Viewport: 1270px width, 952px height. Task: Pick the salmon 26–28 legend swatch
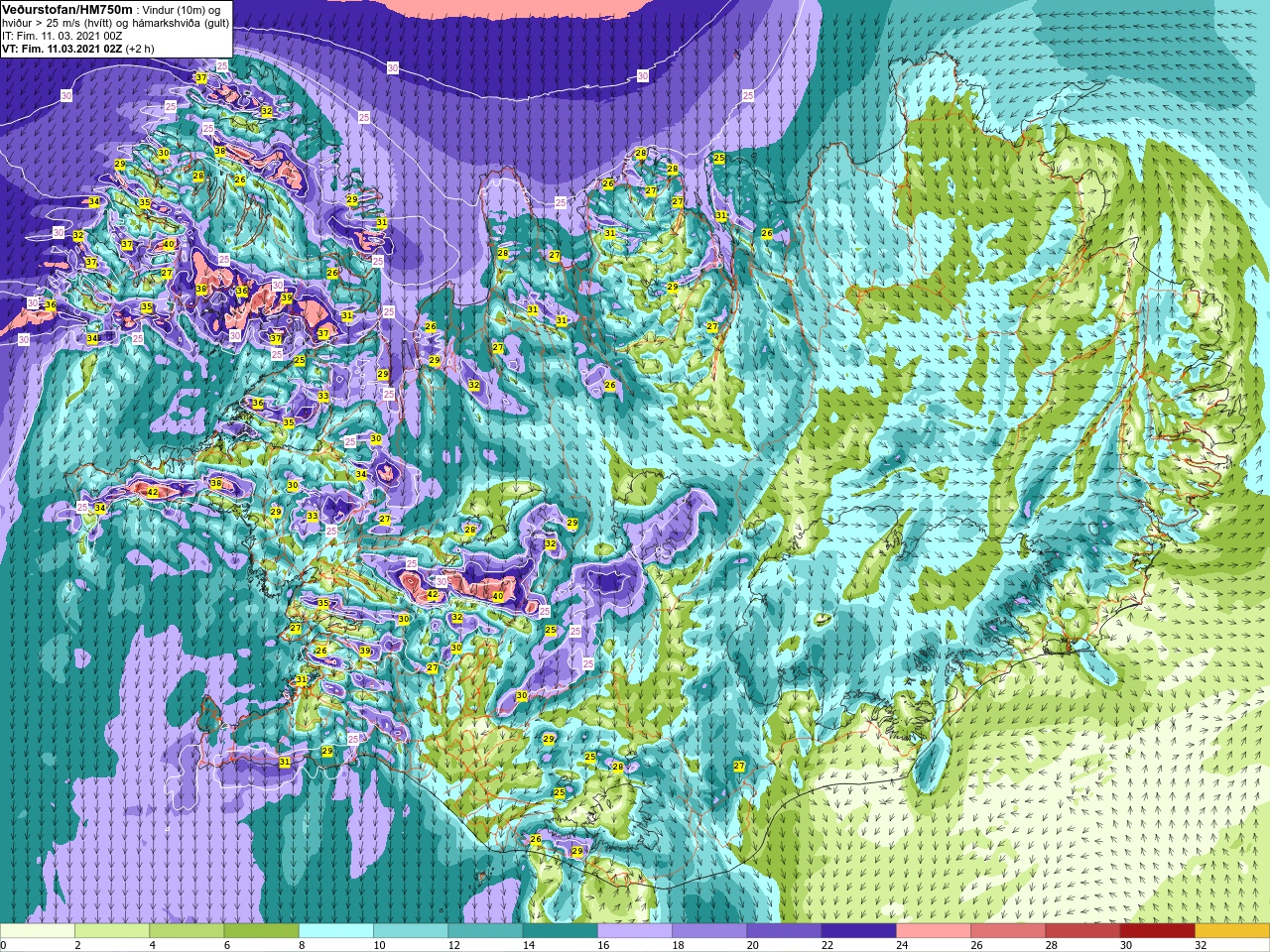pyautogui.click(x=1008, y=931)
